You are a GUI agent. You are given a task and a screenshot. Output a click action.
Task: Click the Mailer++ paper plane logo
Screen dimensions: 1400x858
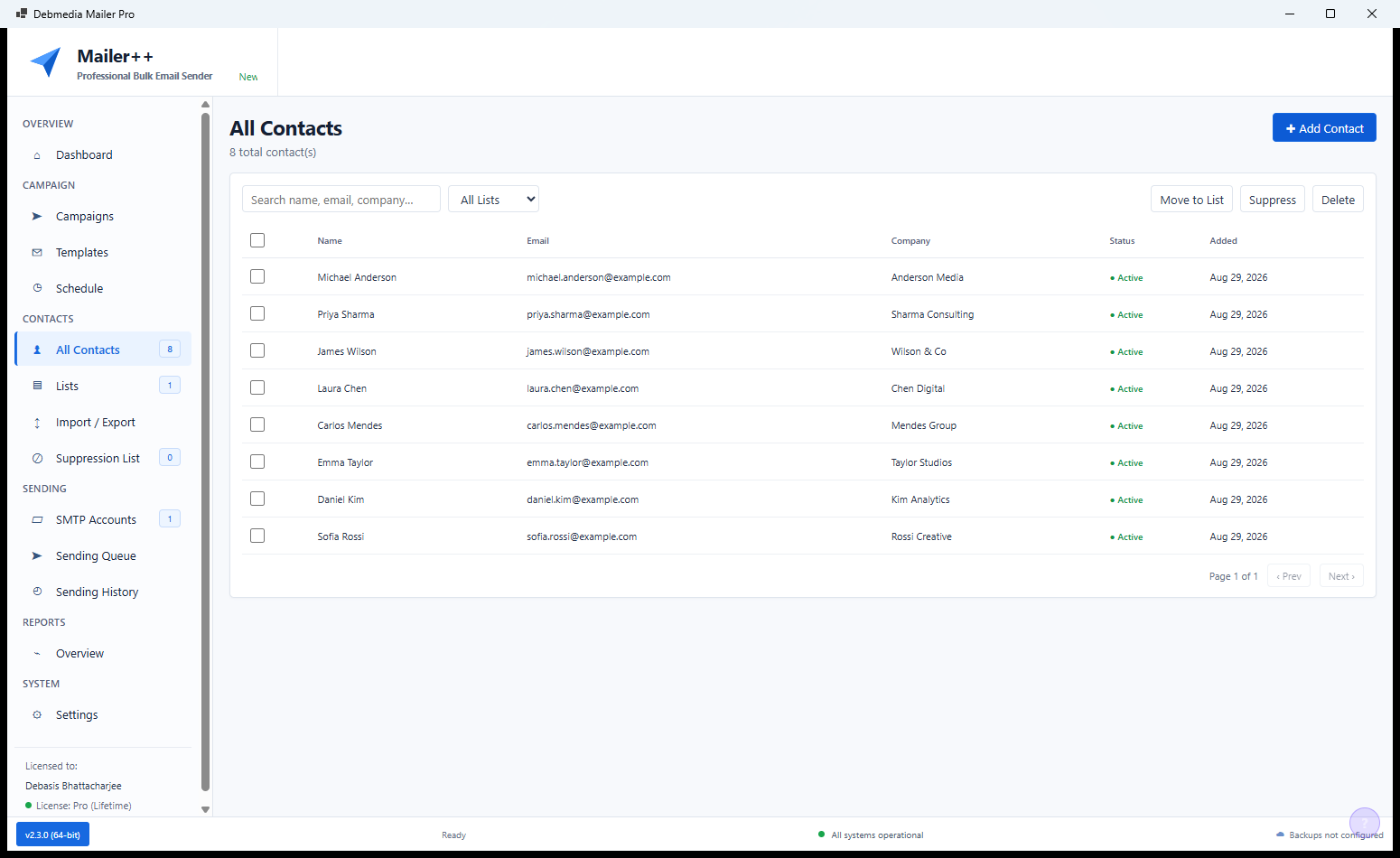pos(45,62)
